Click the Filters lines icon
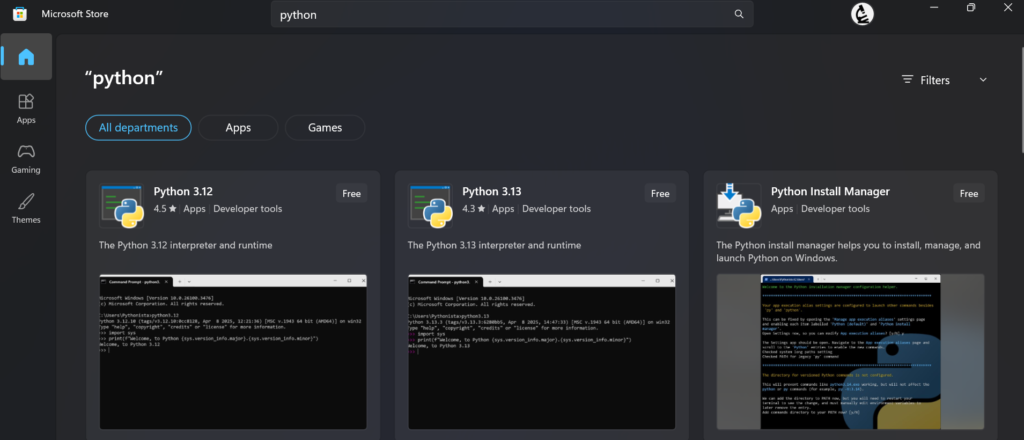The height and width of the screenshot is (440, 1024). tap(907, 80)
